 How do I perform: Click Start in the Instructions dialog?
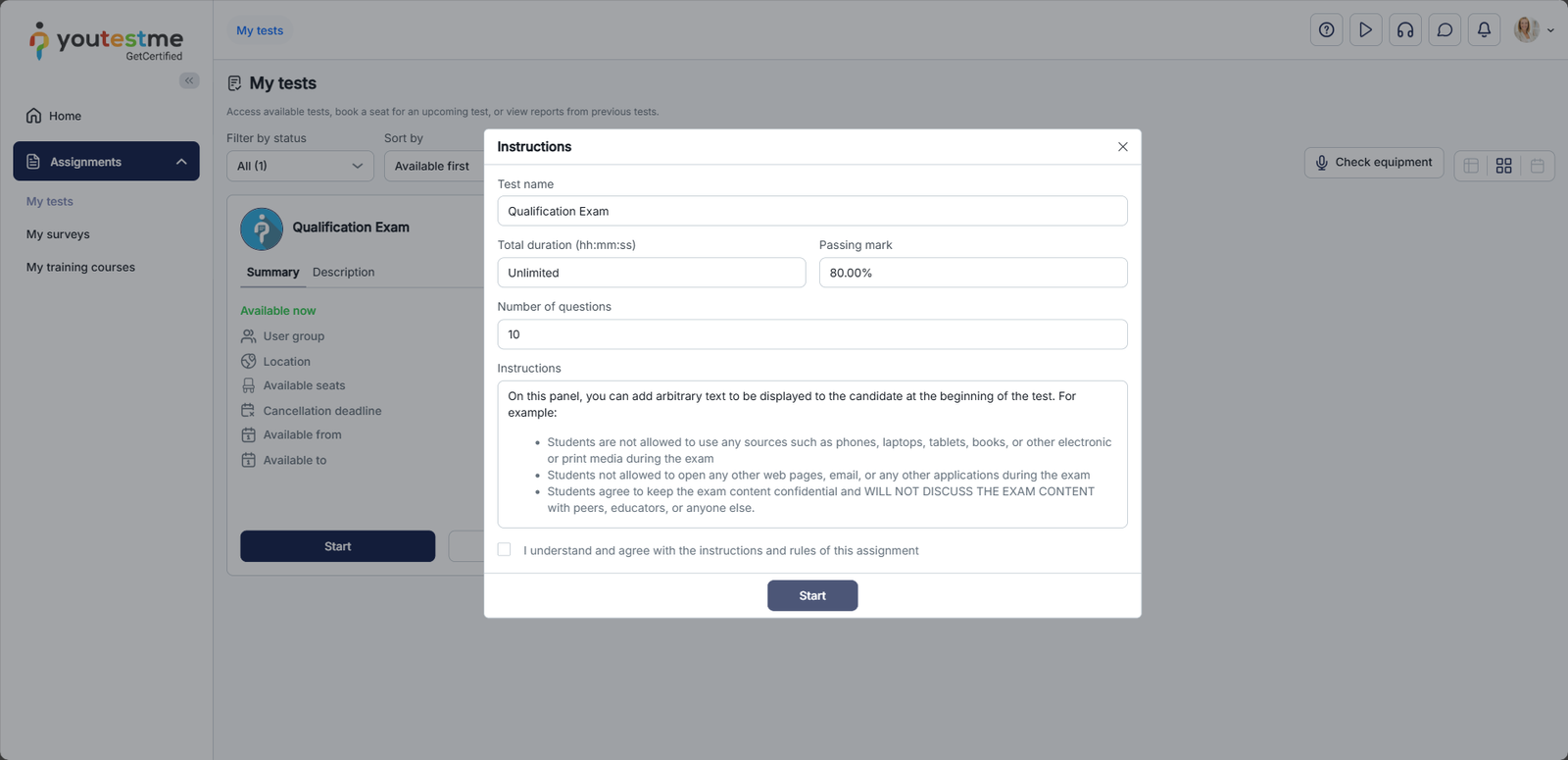coord(811,595)
